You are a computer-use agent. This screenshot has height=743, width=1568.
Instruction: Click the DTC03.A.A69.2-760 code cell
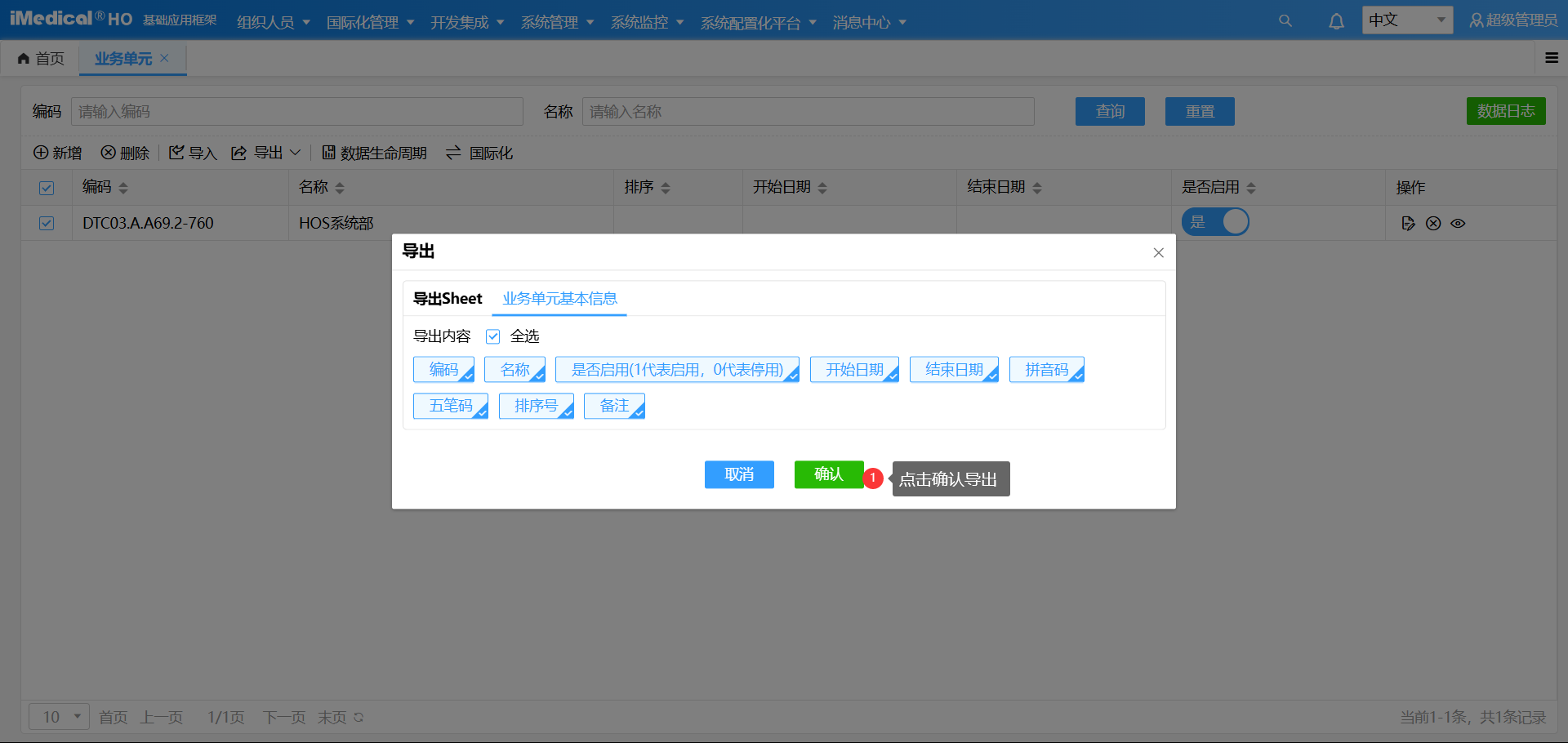148,223
